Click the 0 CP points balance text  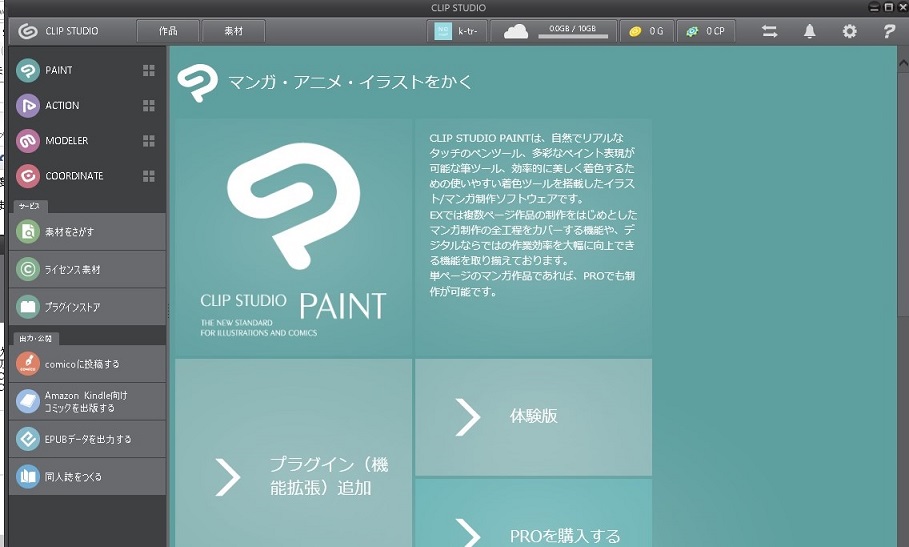(x=715, y=31)
